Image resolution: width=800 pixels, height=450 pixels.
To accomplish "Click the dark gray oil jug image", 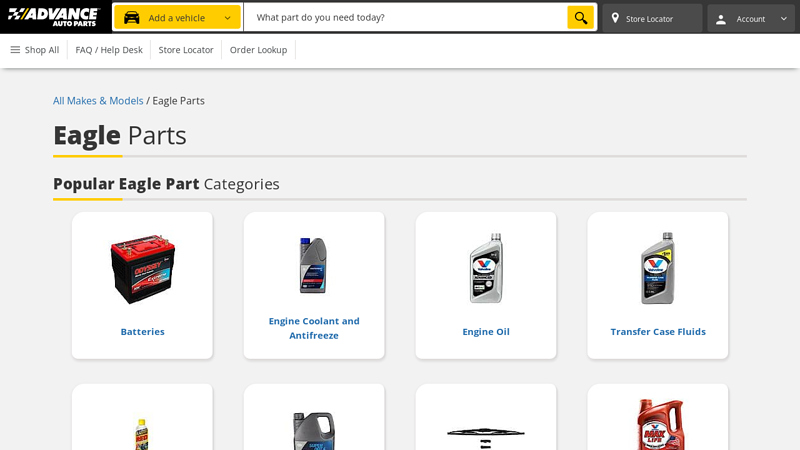I will coord(314,431).
